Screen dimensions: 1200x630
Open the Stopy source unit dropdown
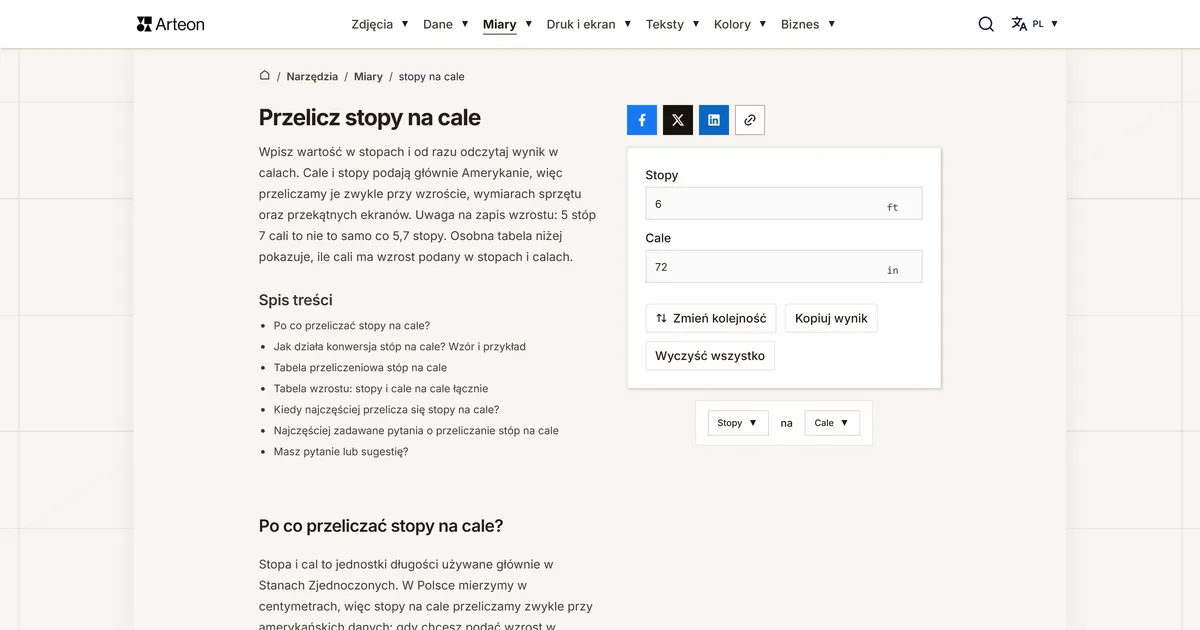click(738, 423)
